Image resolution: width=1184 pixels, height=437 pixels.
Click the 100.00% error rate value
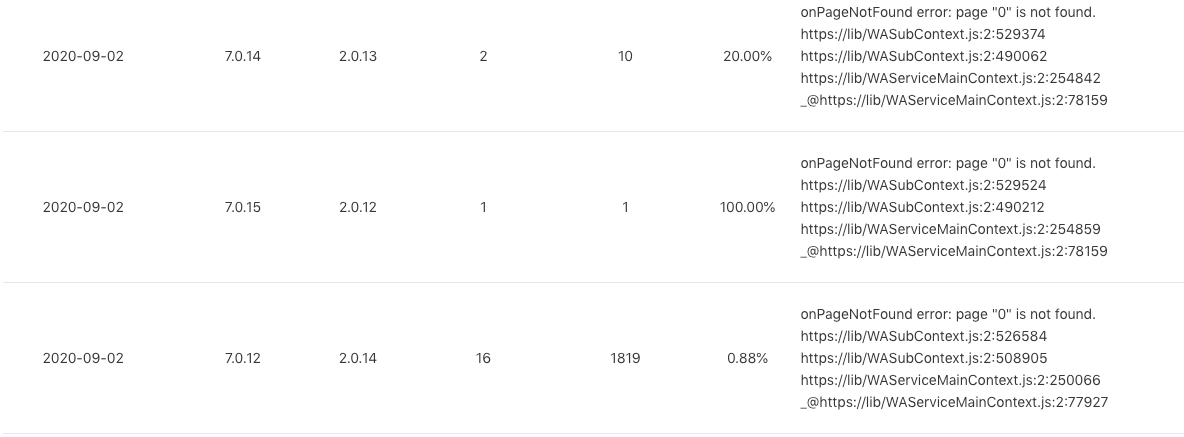click(x=748, y=208)
